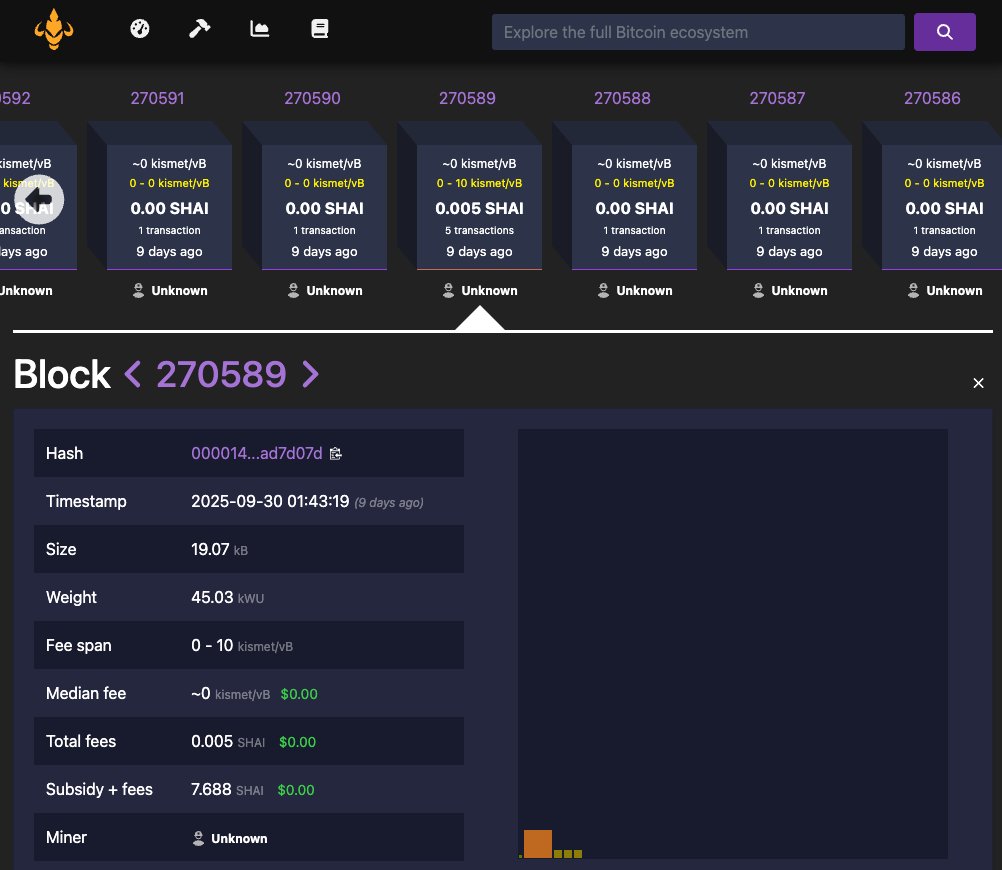1002x870 pixels.
Task: Open the 000014...ad7d07d hash link
Action: (257, 453)
